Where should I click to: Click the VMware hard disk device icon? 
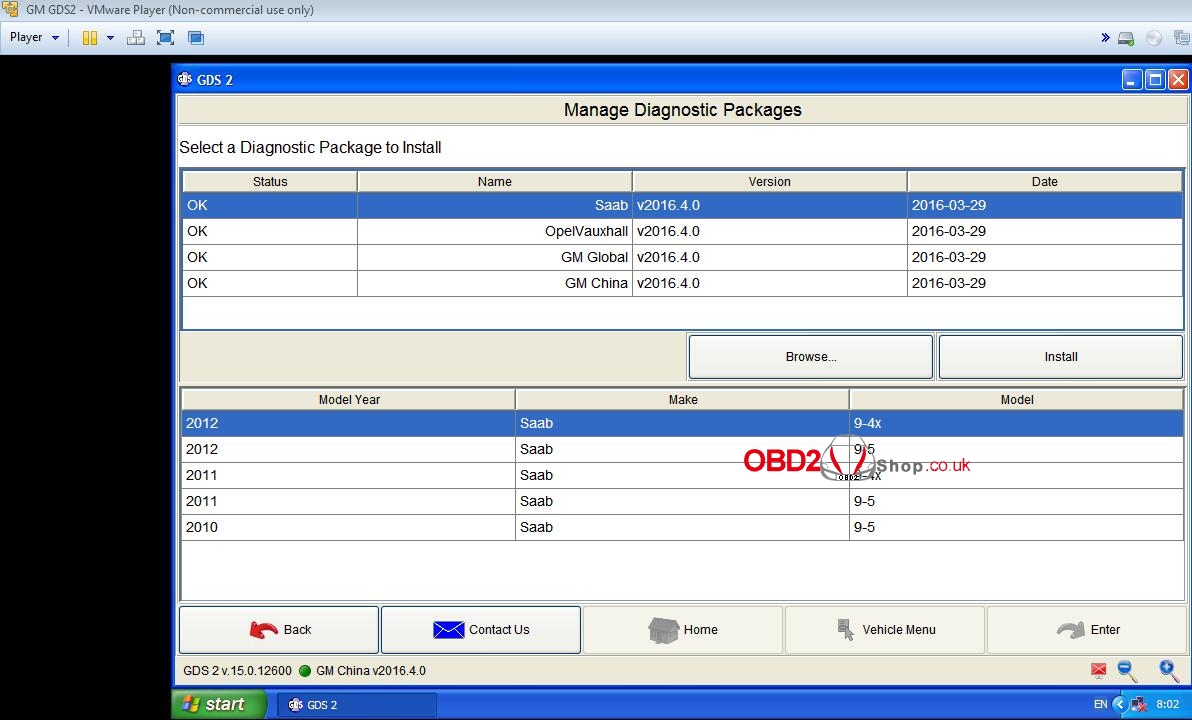[x=1126, y=38]
